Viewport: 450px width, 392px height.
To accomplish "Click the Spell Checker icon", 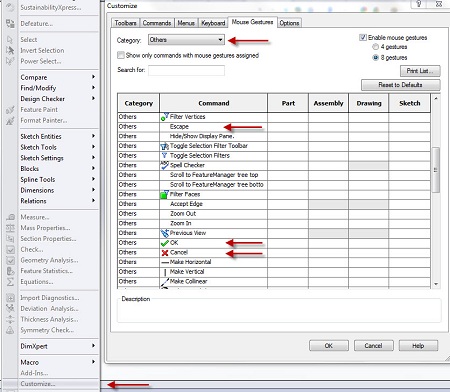I will pos(164,165).
